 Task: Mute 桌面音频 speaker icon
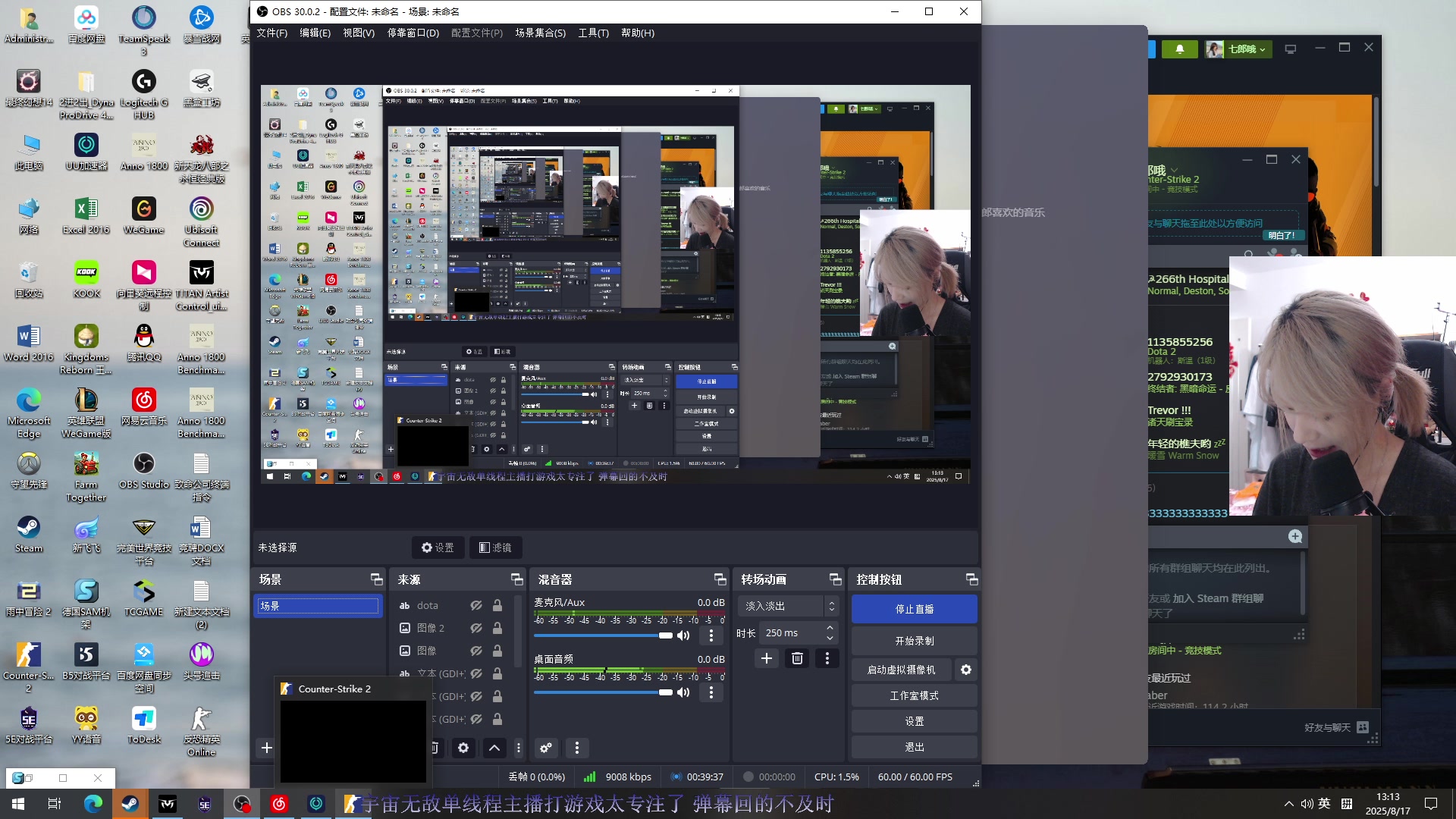pos(684,692)
